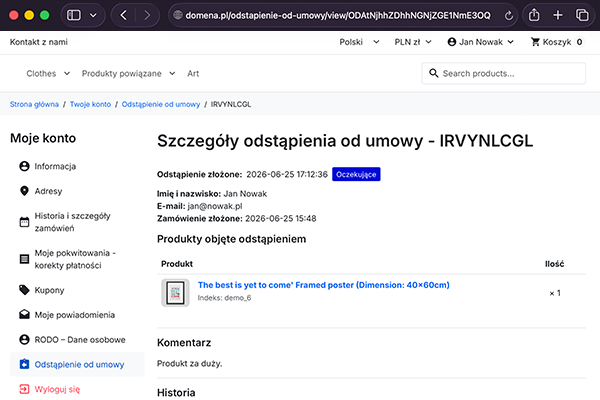
Task: Click the Kupony tag icon
Action: pos(24,290)
